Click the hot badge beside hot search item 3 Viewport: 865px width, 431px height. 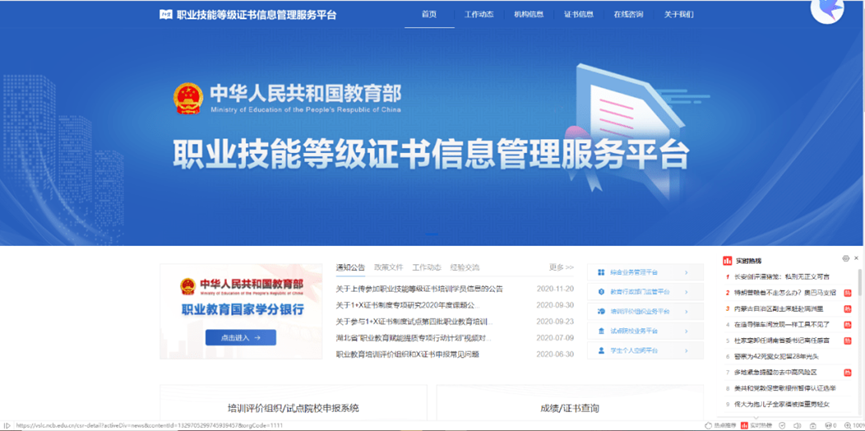pyautogui.click(x=847, y=308)
